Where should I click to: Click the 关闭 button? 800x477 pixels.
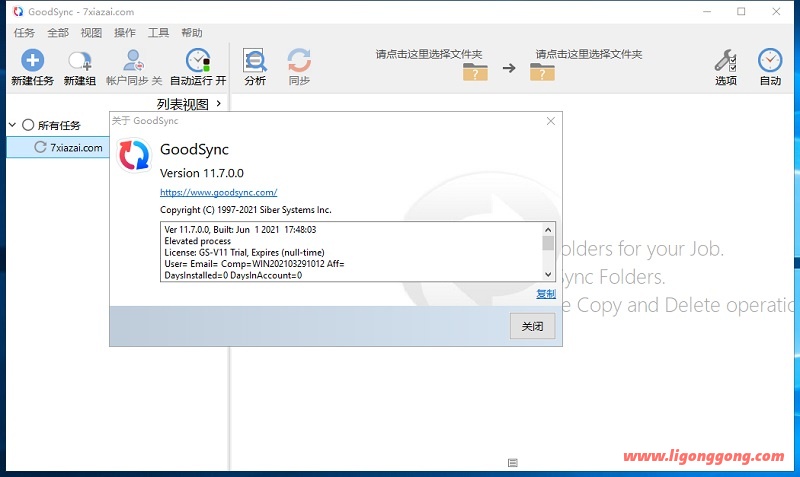coord(532,326)
